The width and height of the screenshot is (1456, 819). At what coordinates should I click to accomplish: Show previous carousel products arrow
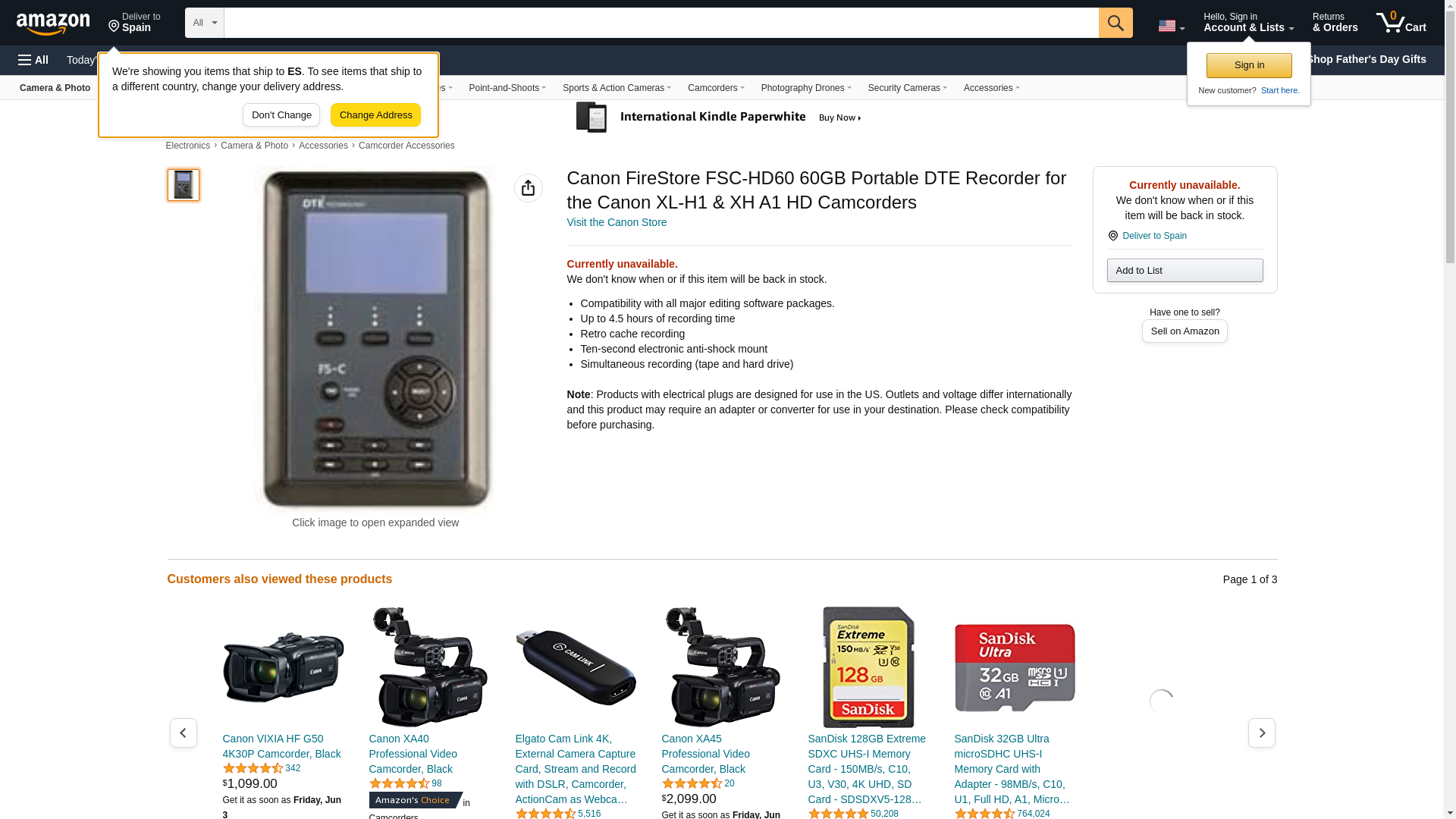(184, 733)
